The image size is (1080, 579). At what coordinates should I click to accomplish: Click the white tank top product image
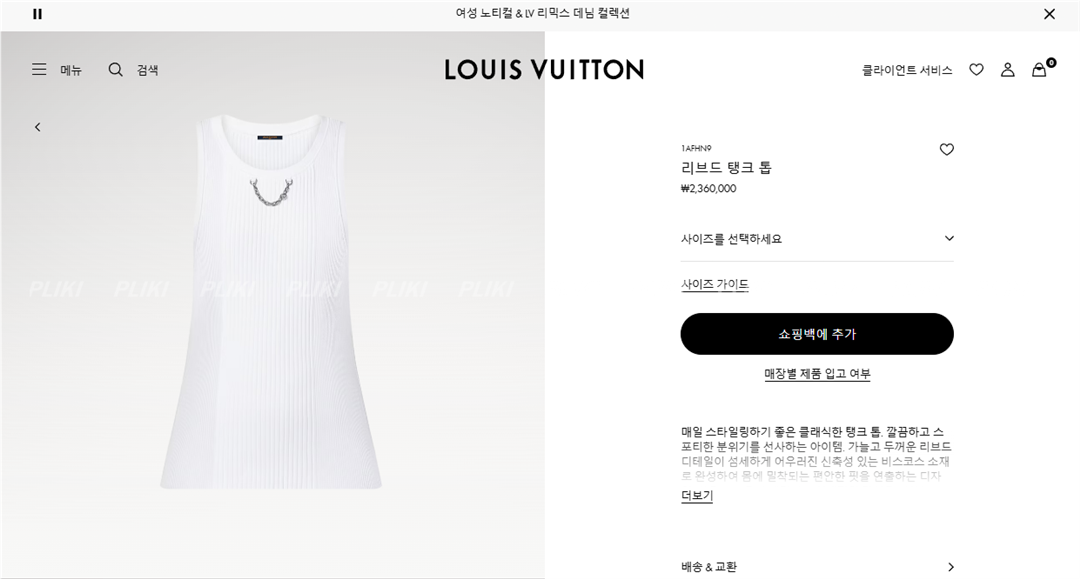pos(271,302)
